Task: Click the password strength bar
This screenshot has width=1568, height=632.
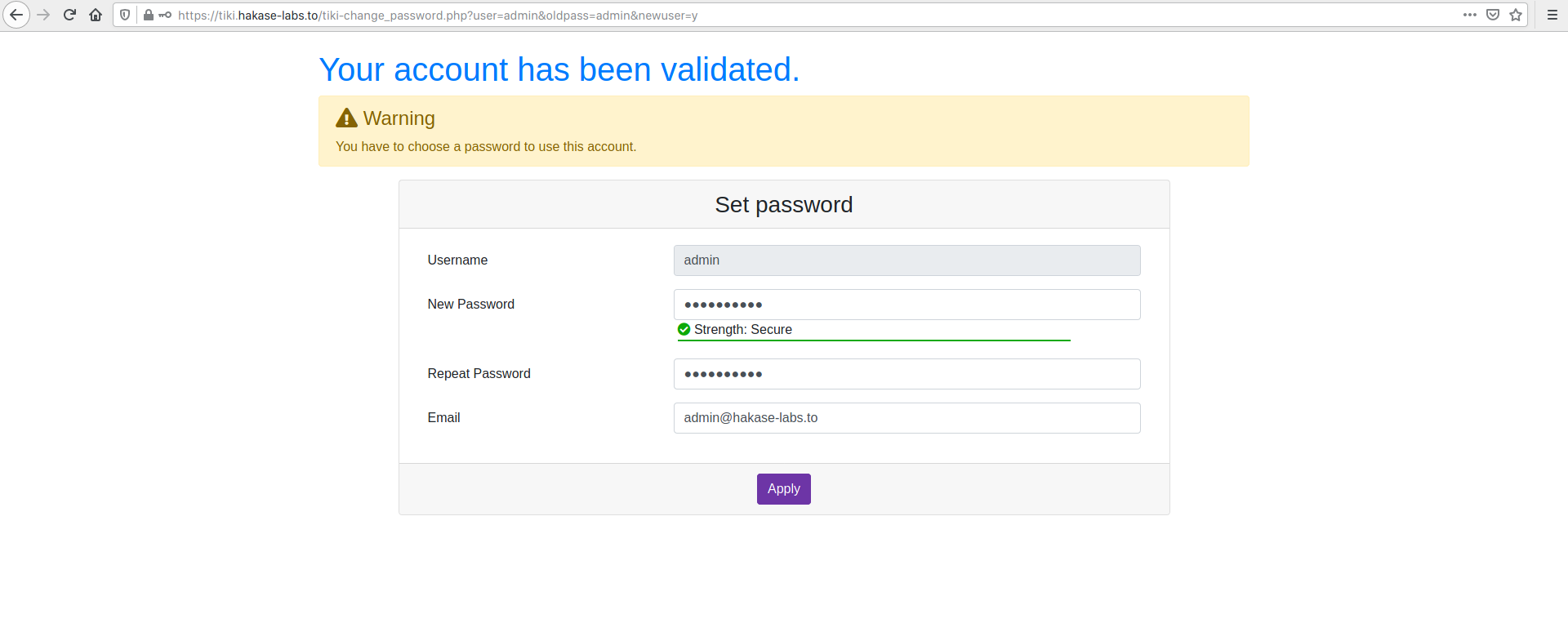Action: [x=874, y=340]
